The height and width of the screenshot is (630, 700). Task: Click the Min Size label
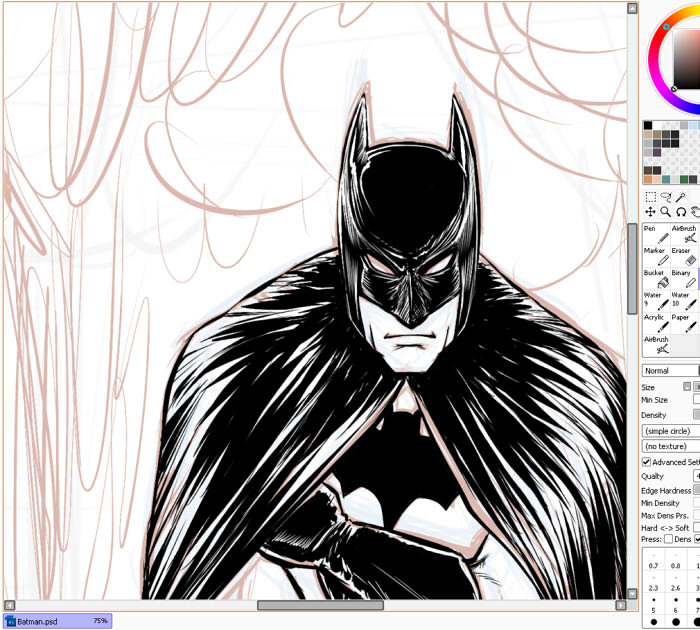click(654, 400)
